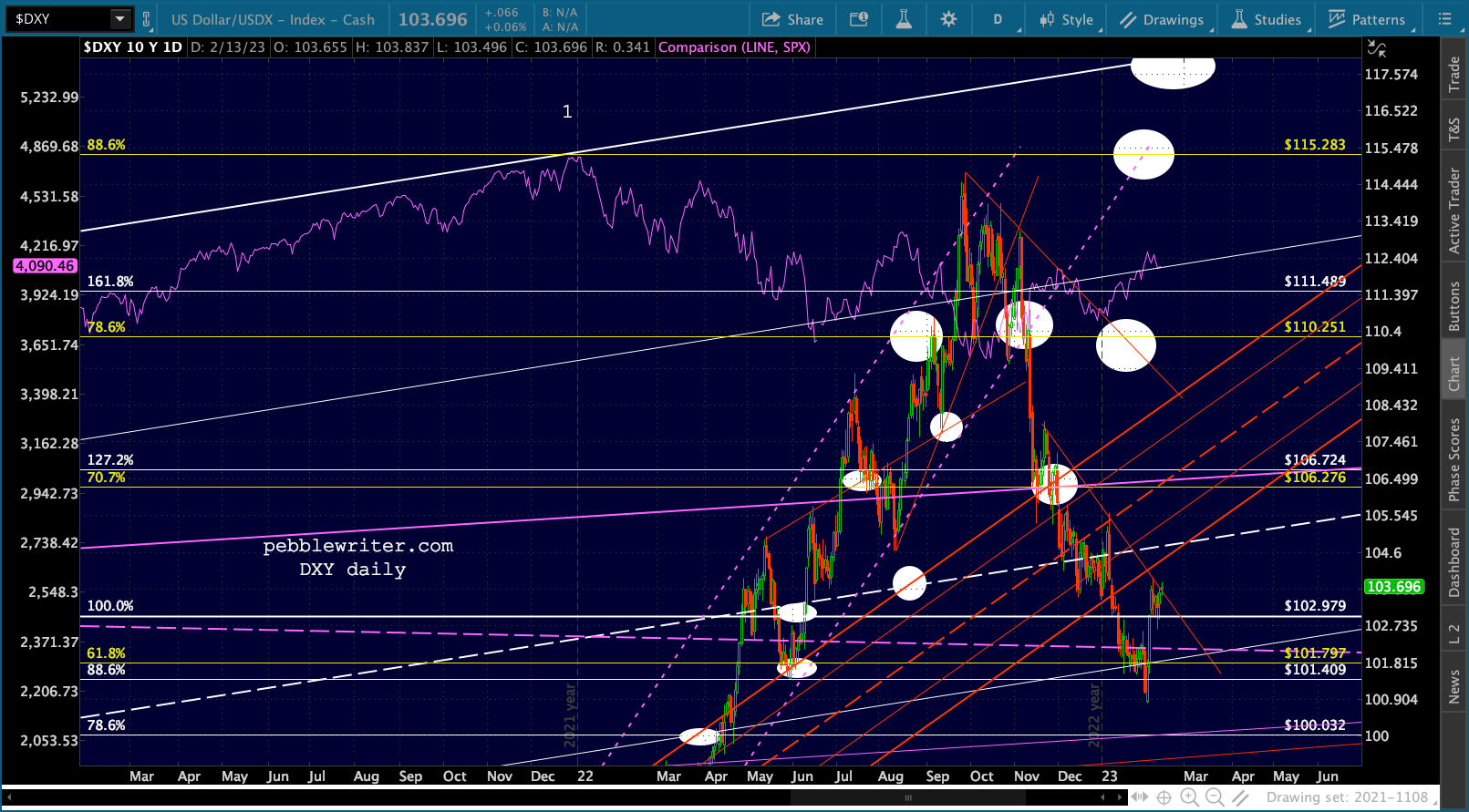
Task: Click the crosshair cursor icon
Action: [1164, 797]
